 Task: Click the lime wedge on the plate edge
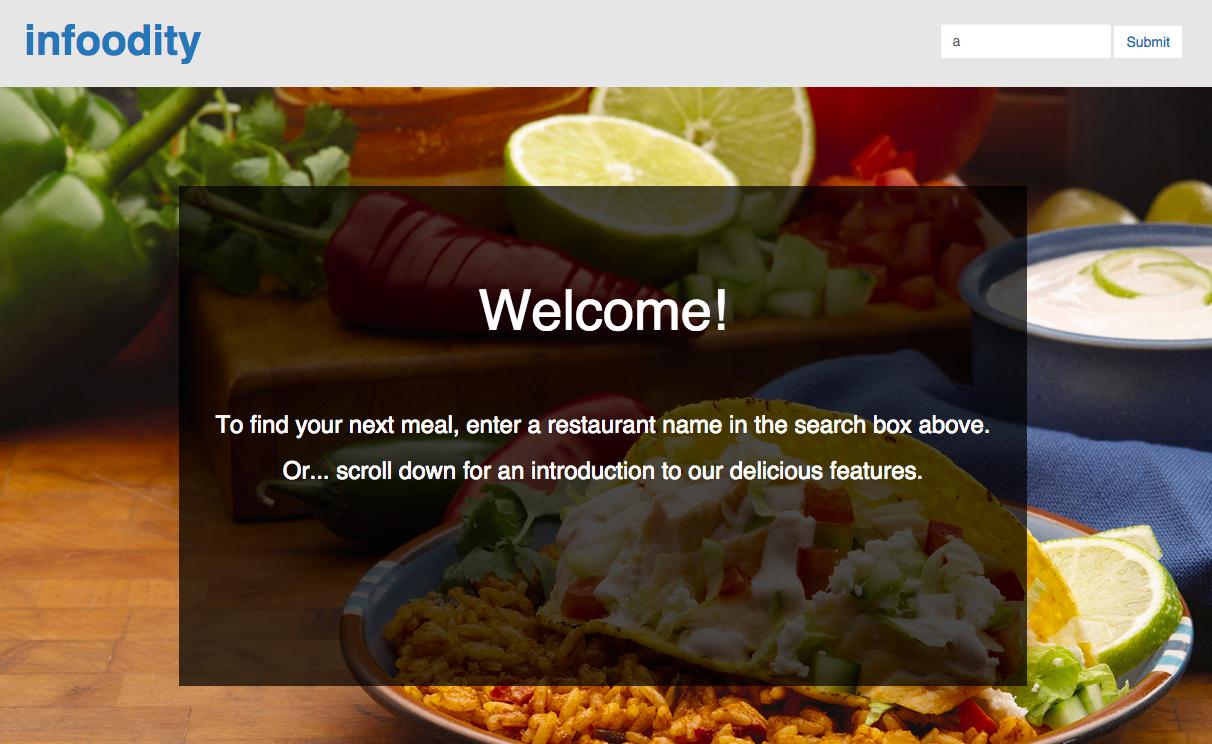coord(1110,595)
